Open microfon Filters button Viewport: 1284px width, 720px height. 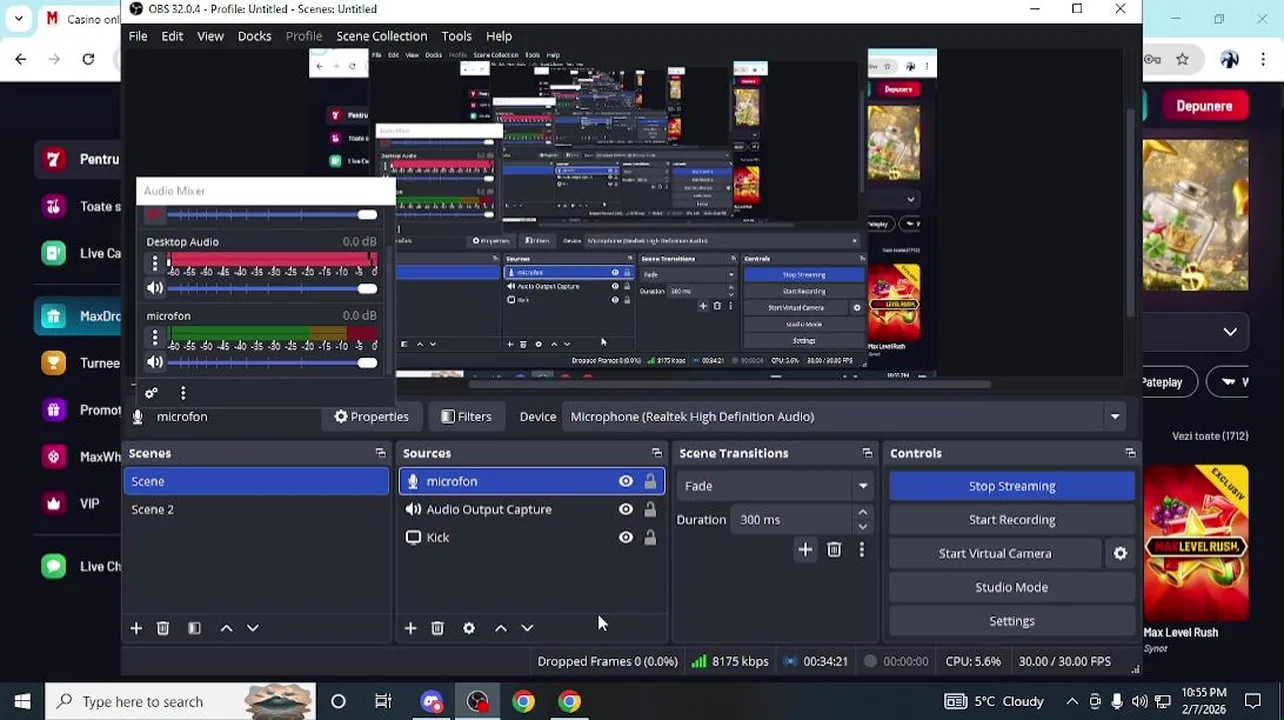[x=466, y=416]
